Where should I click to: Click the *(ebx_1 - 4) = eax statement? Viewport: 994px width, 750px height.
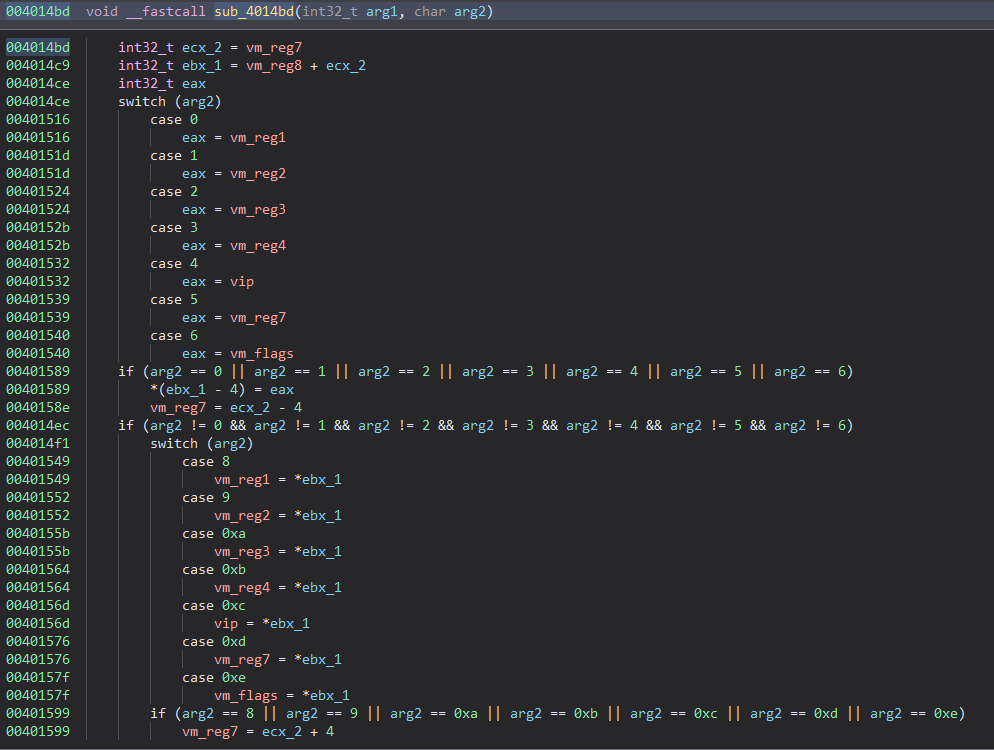pyautogui.click(x=222, y=390)
